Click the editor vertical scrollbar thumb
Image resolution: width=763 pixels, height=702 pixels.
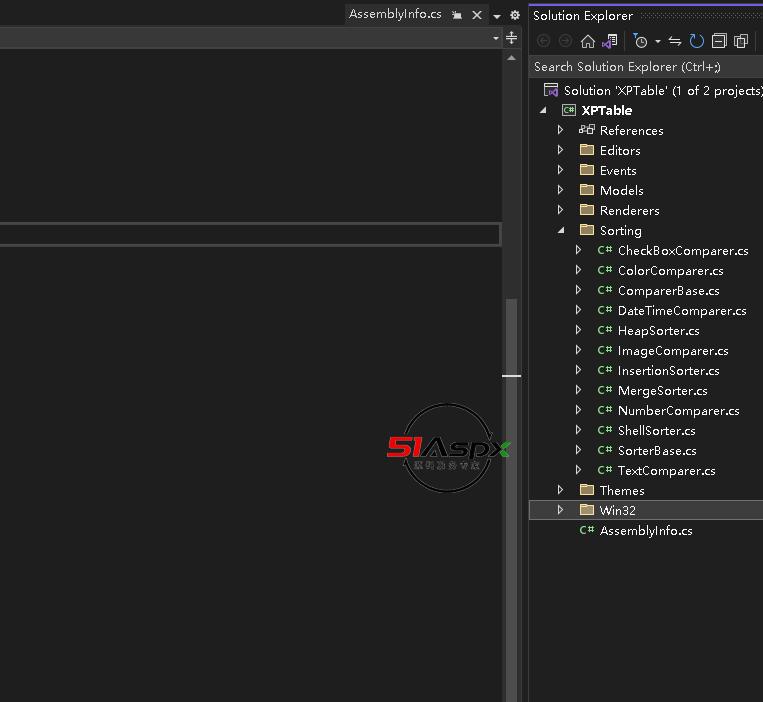pos(511,500)
